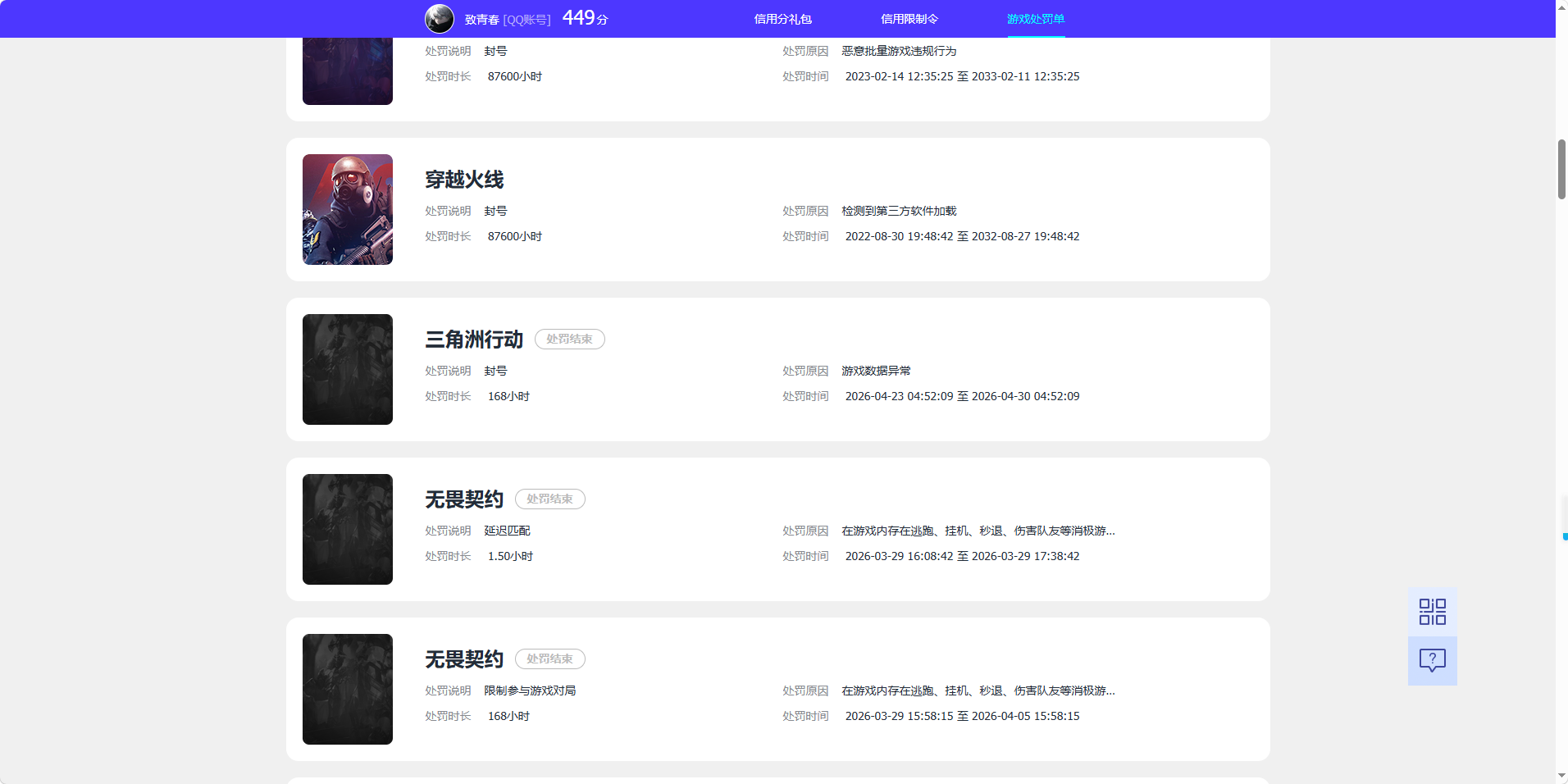Click the 穿越火线 title
This screenshot has width=1568, height=784.
tap(464, 180)
